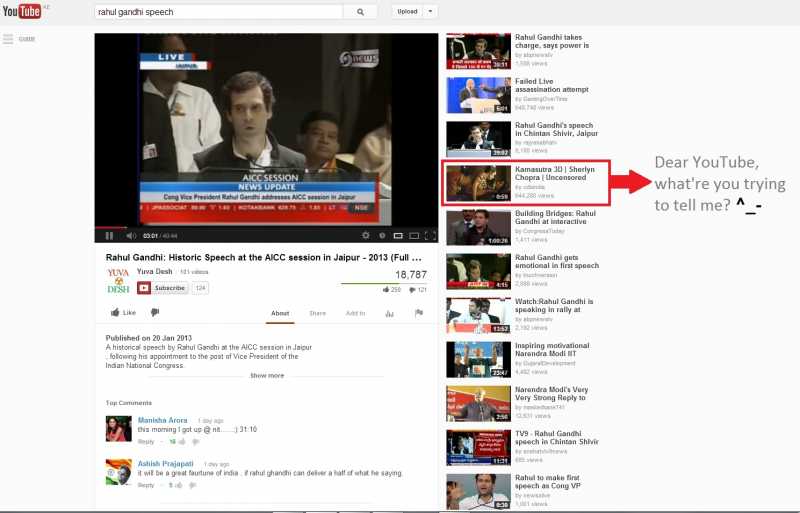The height and width of the screenshot is (513, 800).
Task: Click the Watch Later clock icon
Action: coord(382,235)
